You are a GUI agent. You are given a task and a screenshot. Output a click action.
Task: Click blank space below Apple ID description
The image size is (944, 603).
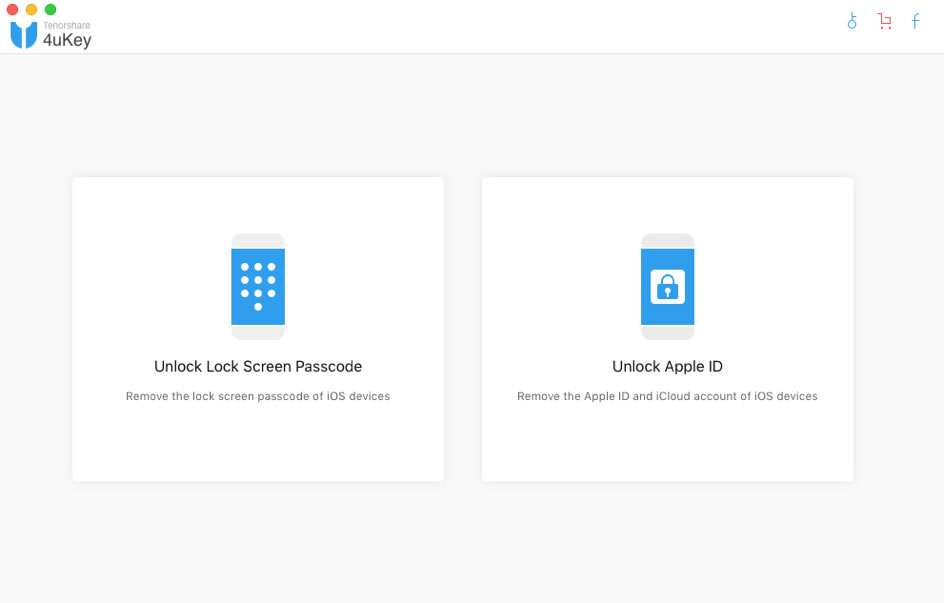tap(667, 442)
